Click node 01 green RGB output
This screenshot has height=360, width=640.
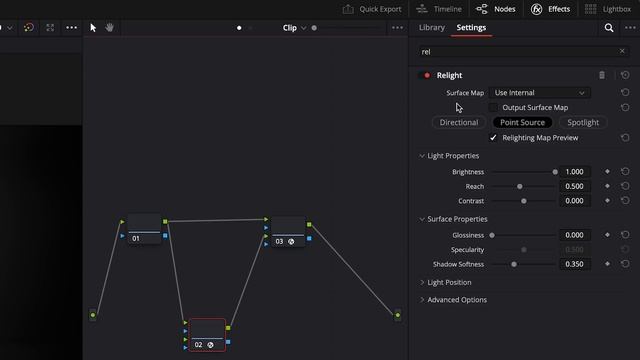coord(165,222)
